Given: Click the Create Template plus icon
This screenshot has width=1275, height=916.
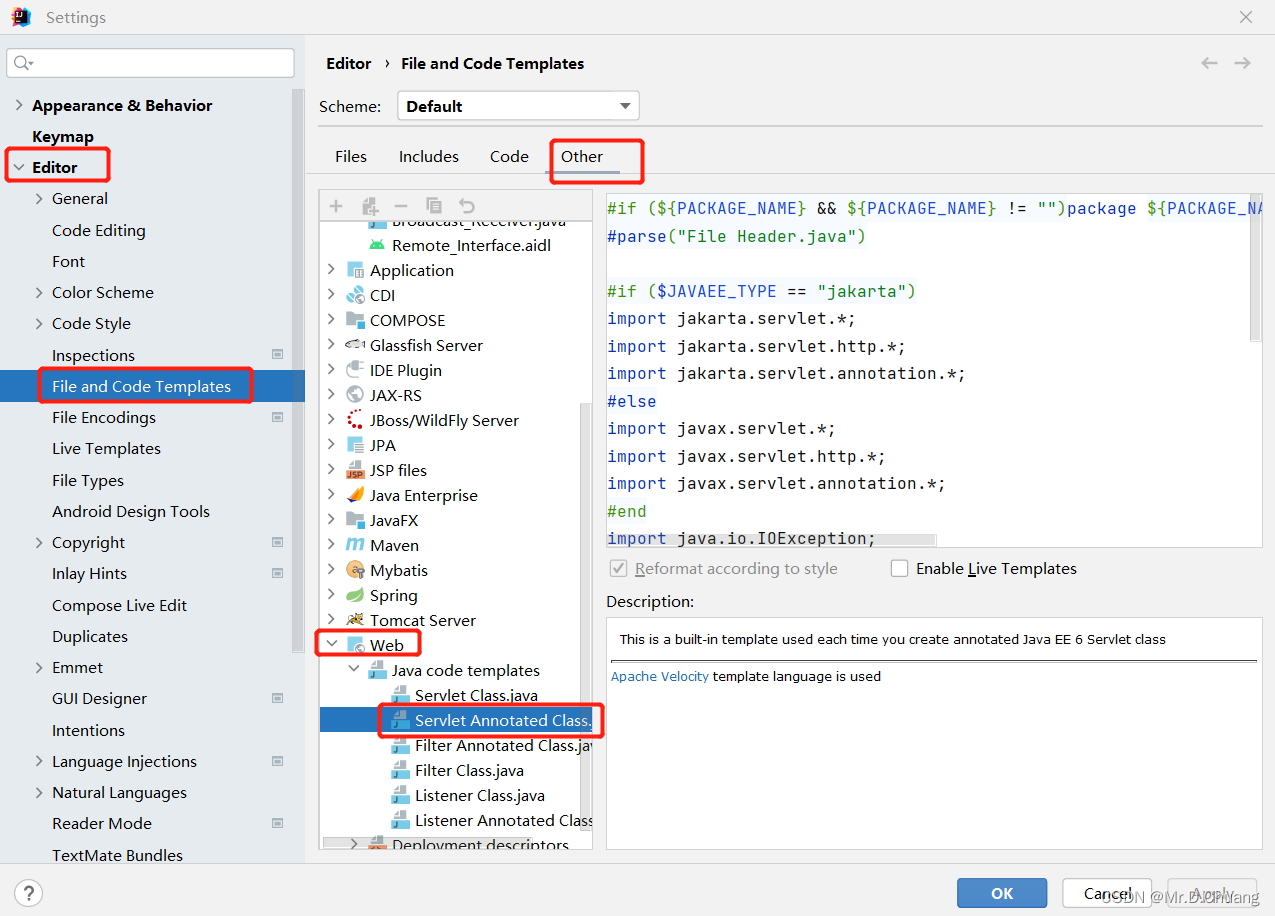Looking at the screenshot, I should point(336,206).
